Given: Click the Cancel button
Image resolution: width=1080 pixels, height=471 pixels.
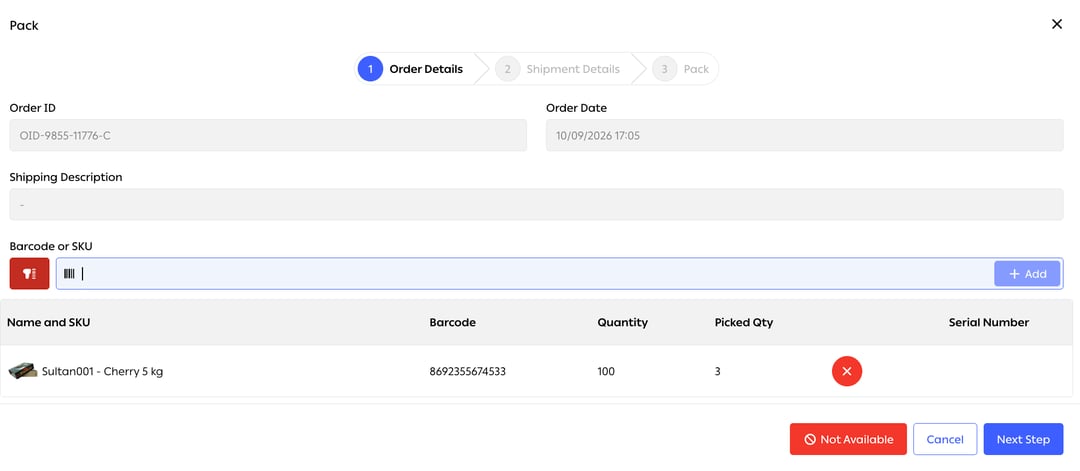Looking at the screenshot, I should pyautogui.click(x=945, y=439).
